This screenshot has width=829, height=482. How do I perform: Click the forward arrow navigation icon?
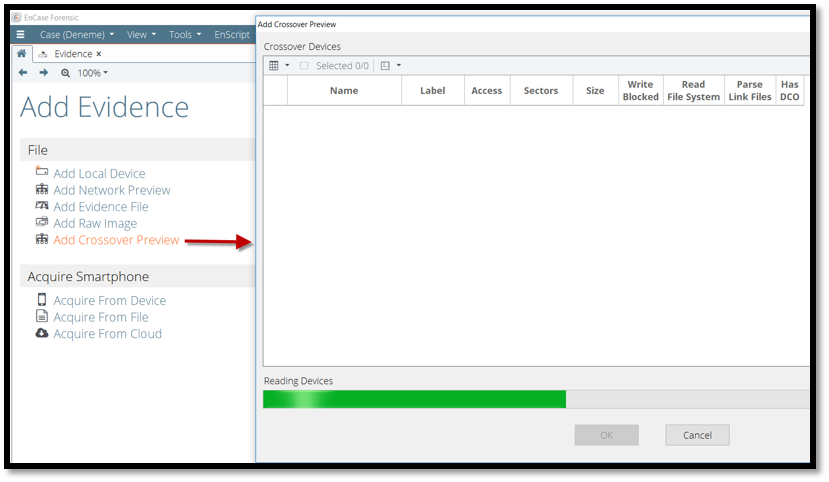(x=43, y=73)
